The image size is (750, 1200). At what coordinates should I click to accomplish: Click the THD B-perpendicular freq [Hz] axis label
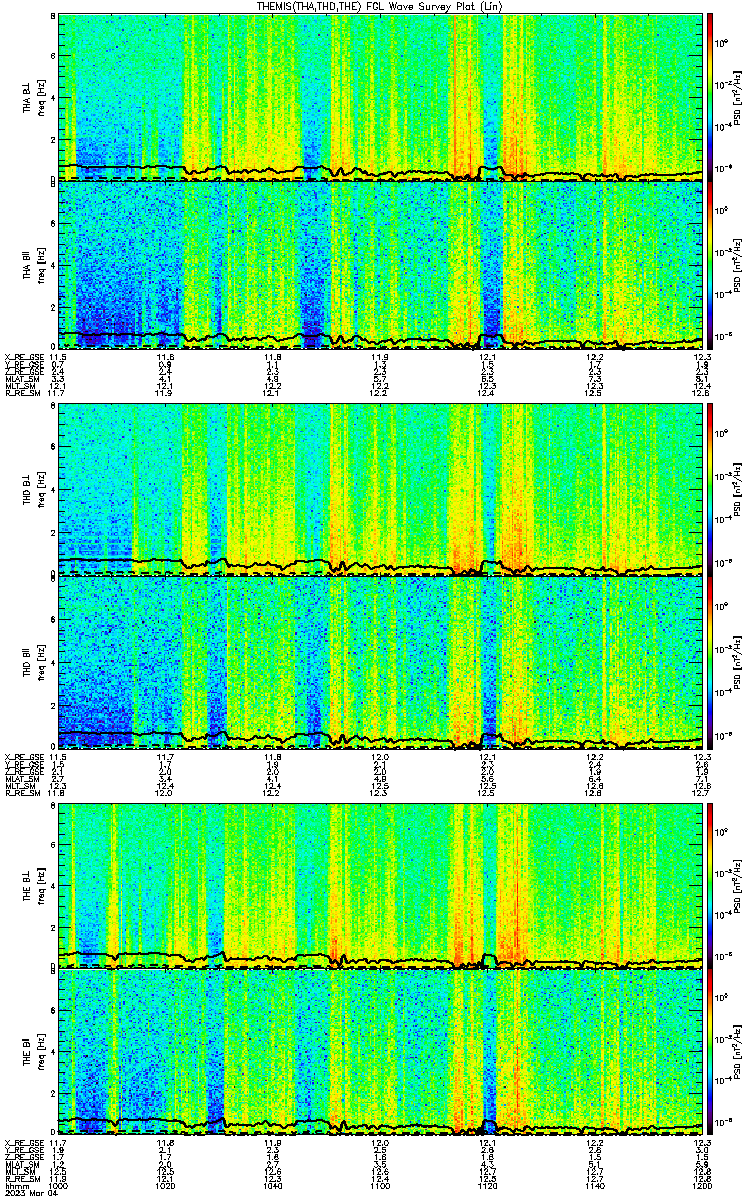click(x=39, y=488)
